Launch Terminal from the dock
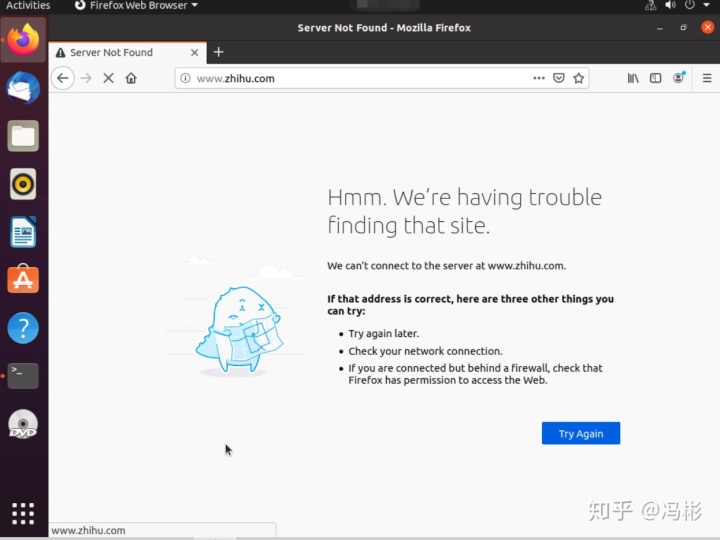 point(23,376)
